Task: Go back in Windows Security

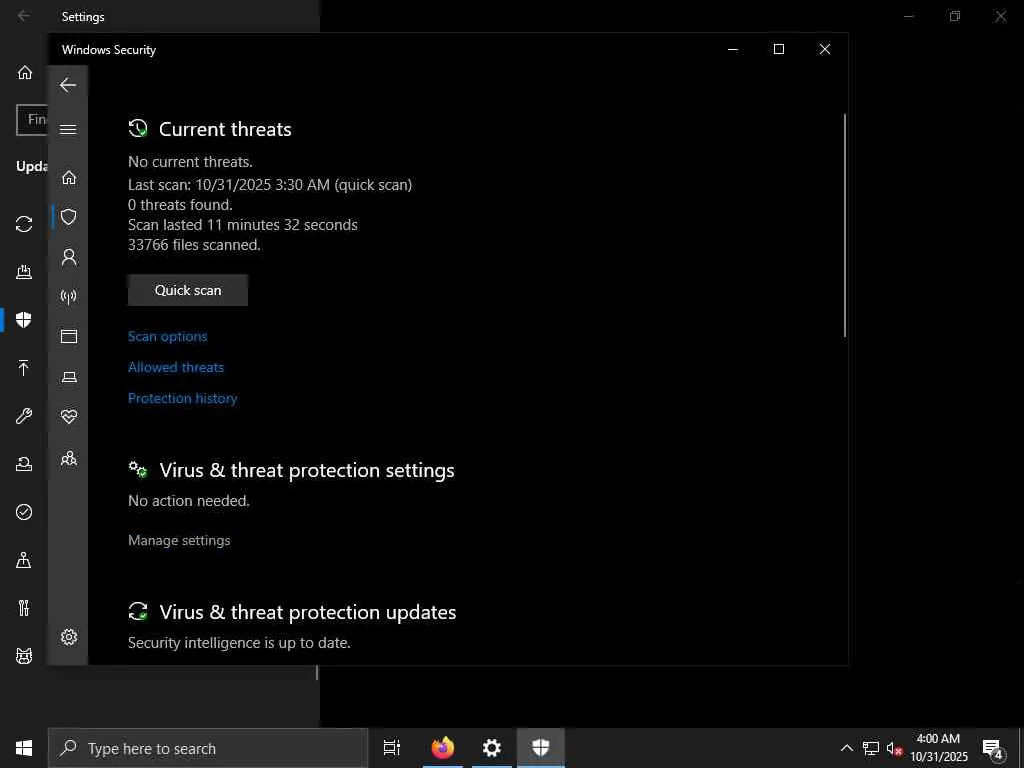Action: point(68,85)
